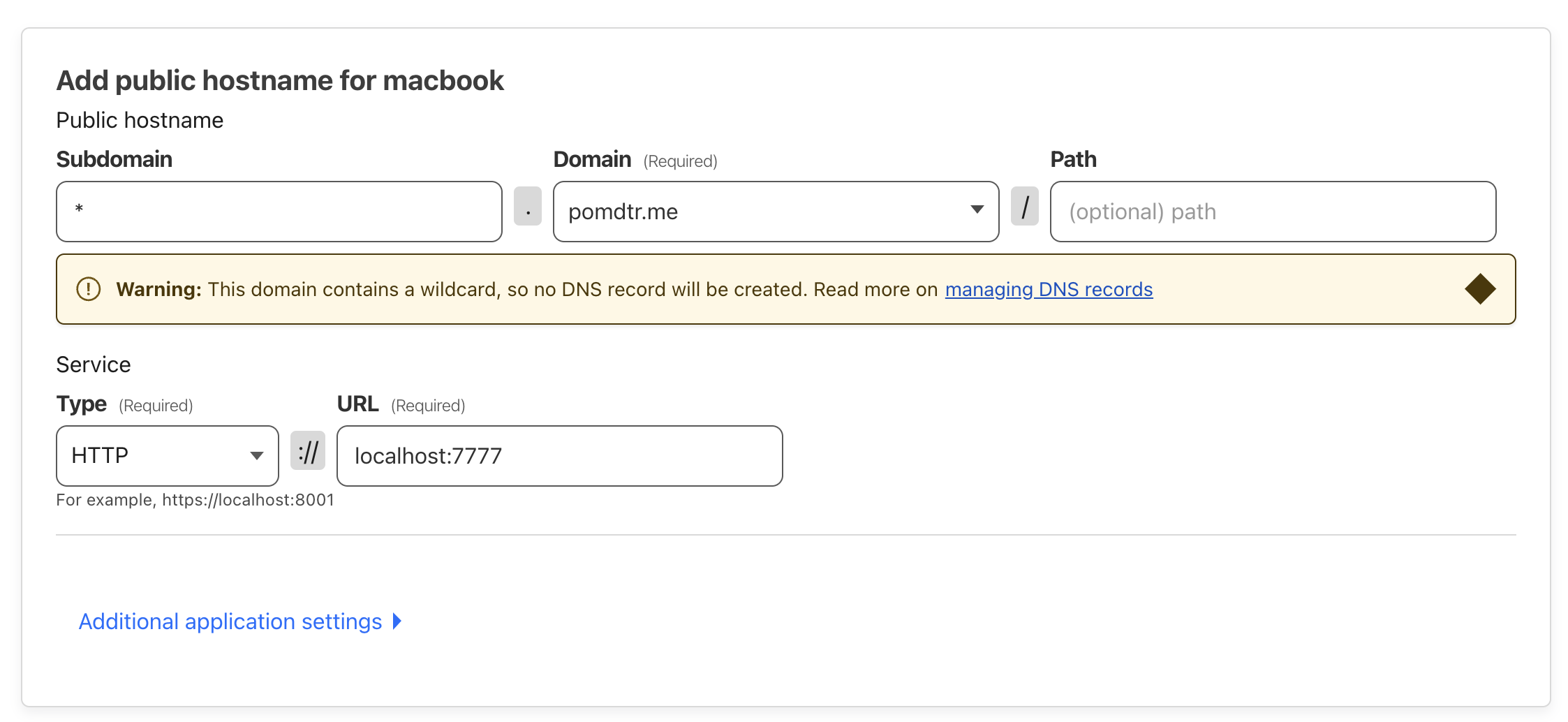Screen dimensions: 1568x722
Task: Open the HTTP type dropdown arrow
Action: [x=257, y=456]
